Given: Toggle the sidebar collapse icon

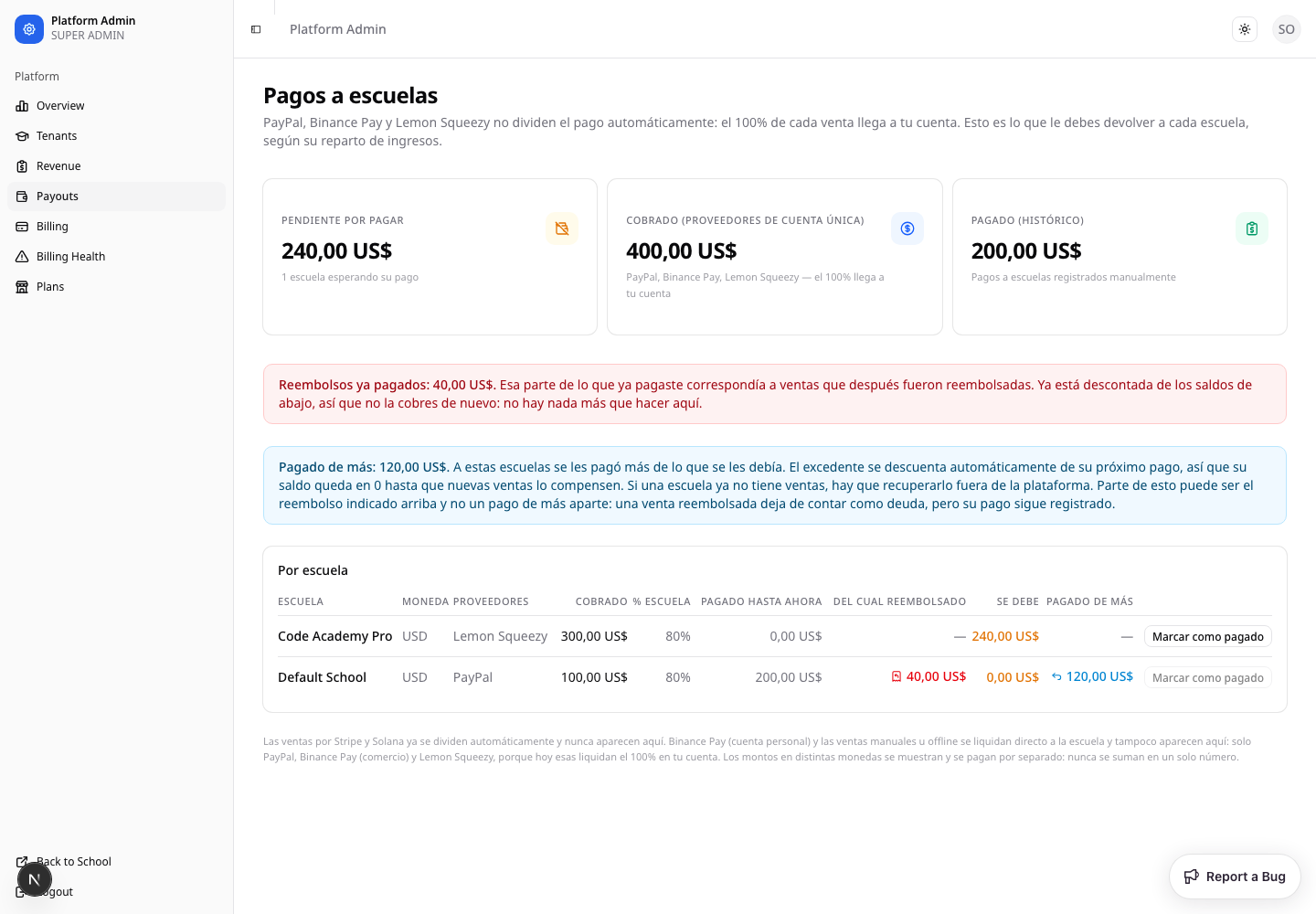Looking at the screenshot, I should [x=256, y=29].
